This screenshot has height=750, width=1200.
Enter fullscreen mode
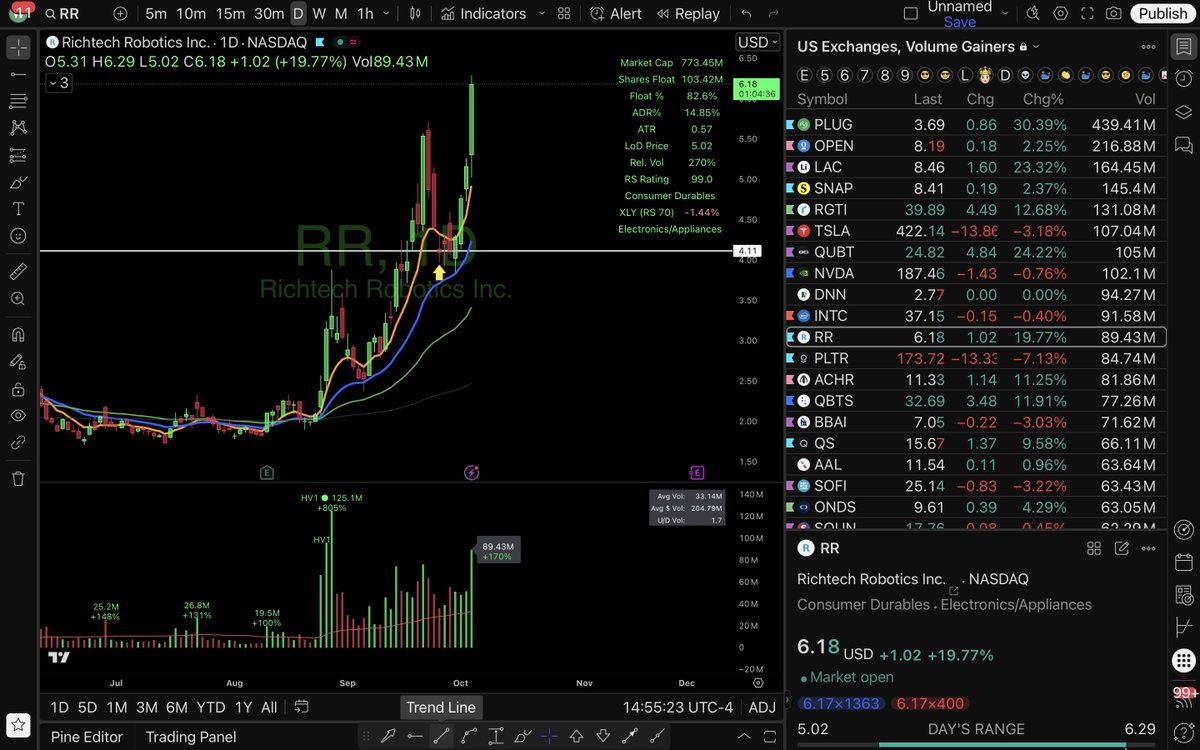click(1088, 14)
